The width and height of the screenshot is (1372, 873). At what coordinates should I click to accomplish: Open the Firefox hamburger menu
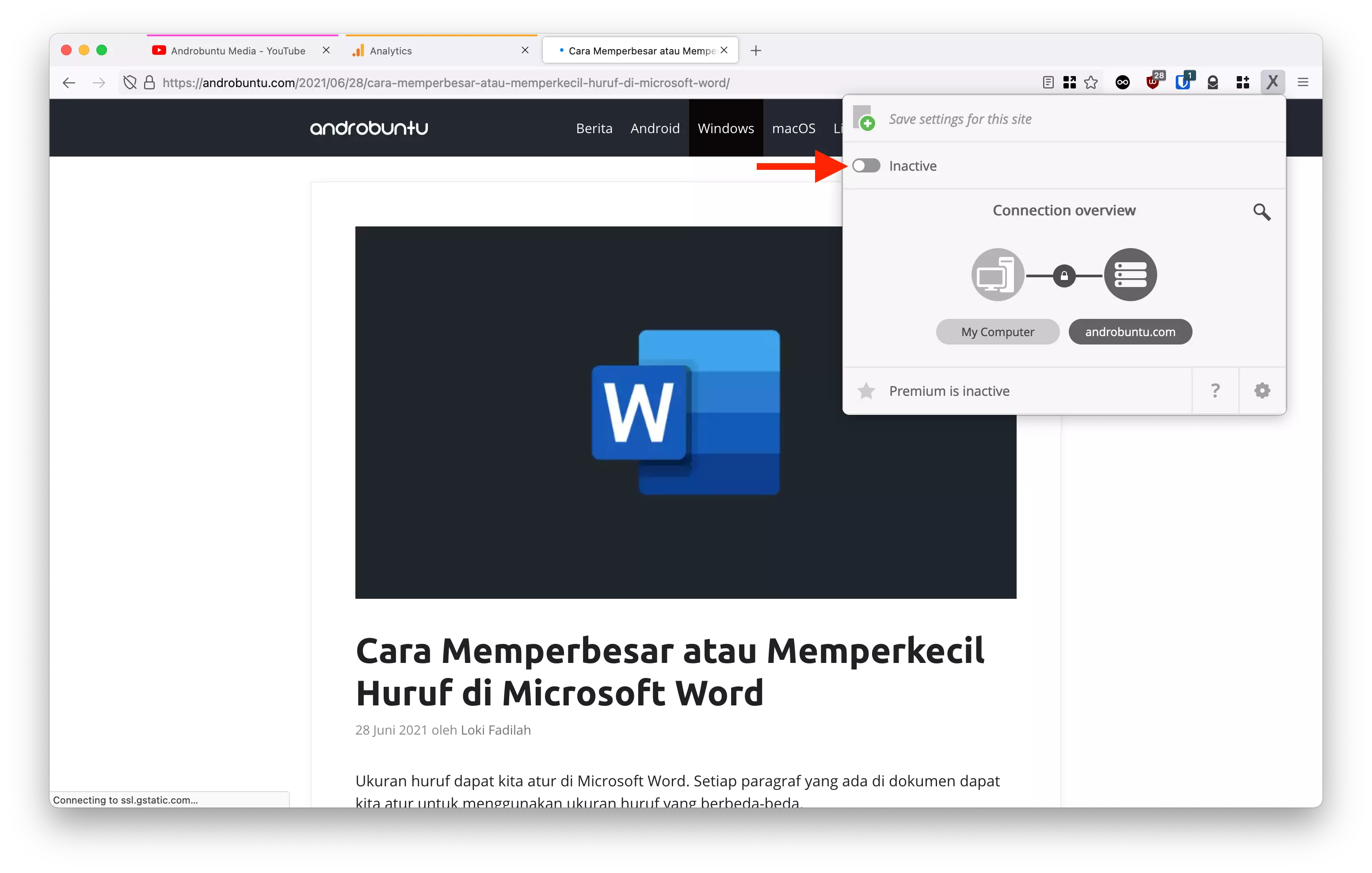tap(1303, 82)
